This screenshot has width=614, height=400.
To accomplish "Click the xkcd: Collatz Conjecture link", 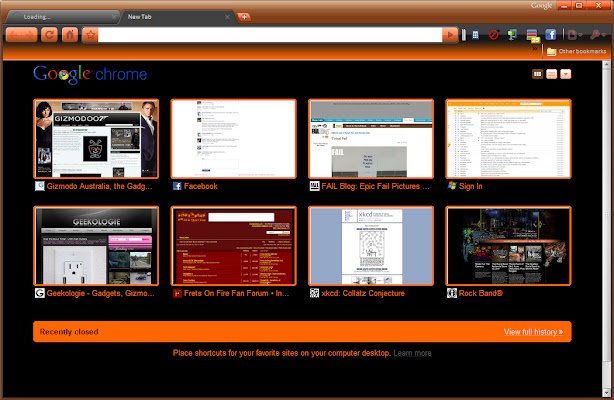I will (x=363, y=293).
